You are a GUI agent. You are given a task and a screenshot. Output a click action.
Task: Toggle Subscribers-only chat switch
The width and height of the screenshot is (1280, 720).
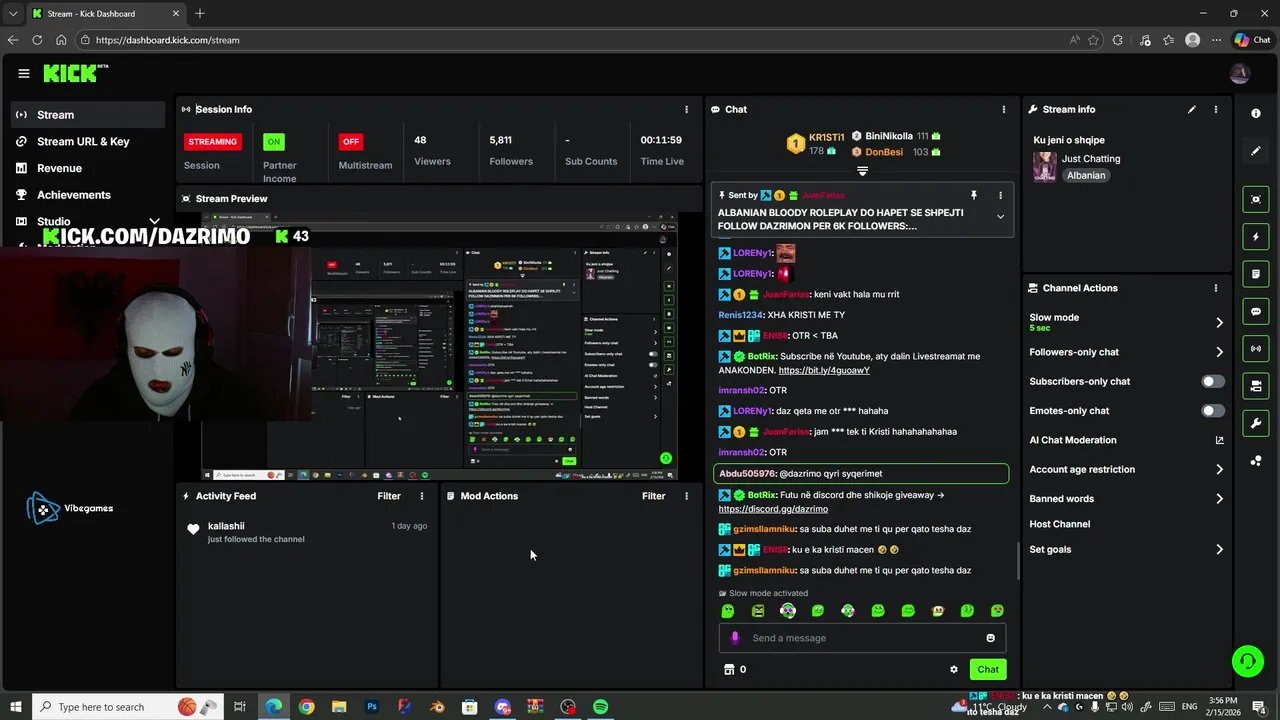[x=1212, y=381]
